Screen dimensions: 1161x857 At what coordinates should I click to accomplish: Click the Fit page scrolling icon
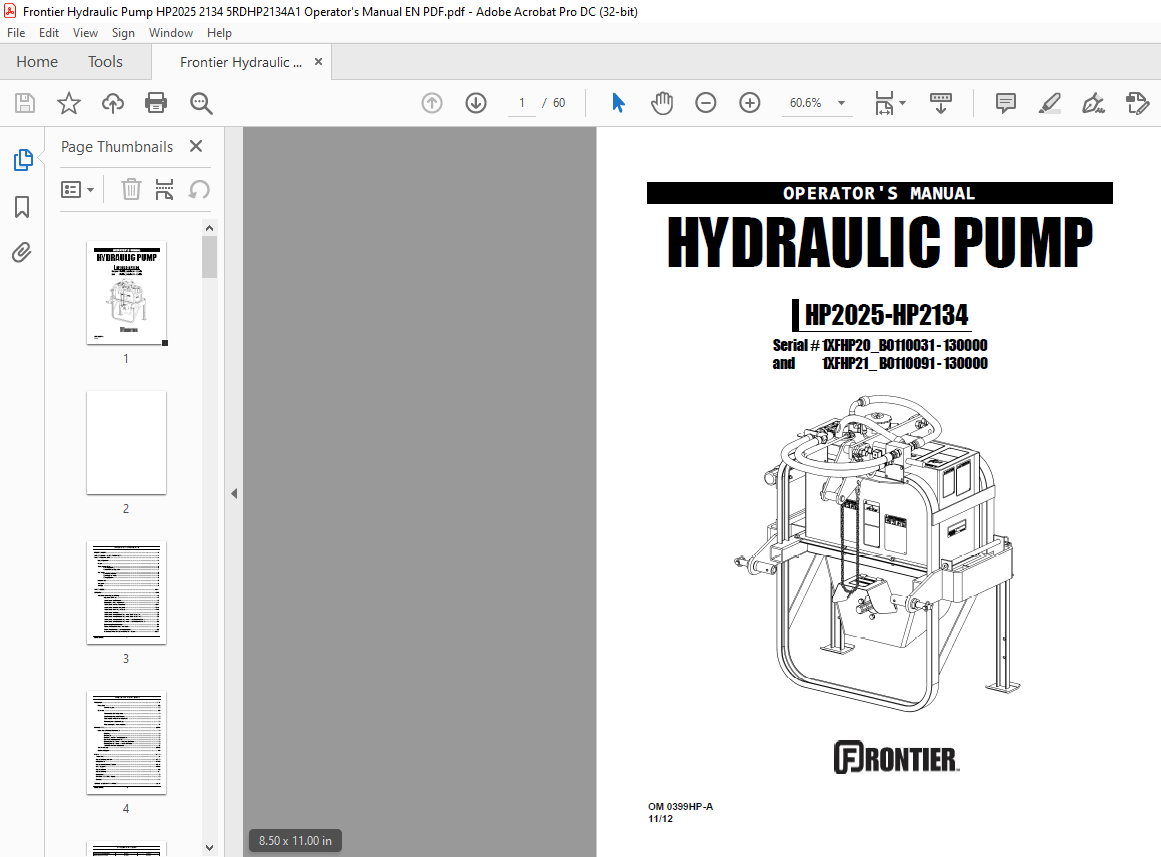tap(884, 103)
